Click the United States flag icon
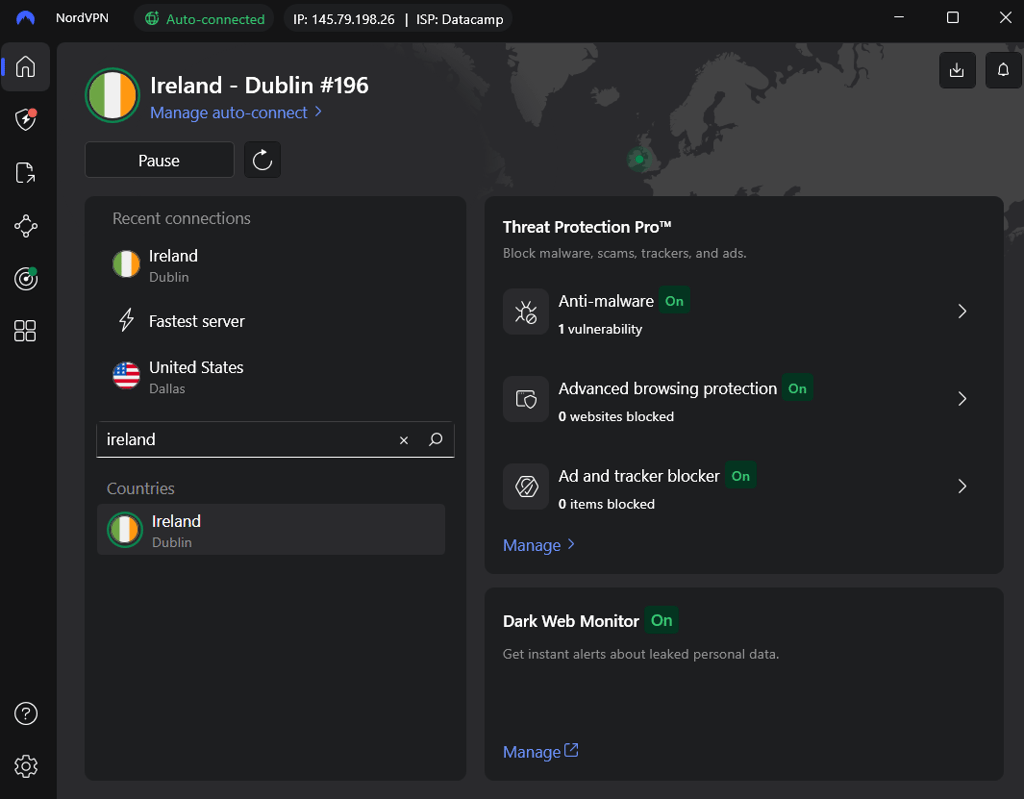The width and height of the screenshot is (1024, 799). tap(126, 376)
